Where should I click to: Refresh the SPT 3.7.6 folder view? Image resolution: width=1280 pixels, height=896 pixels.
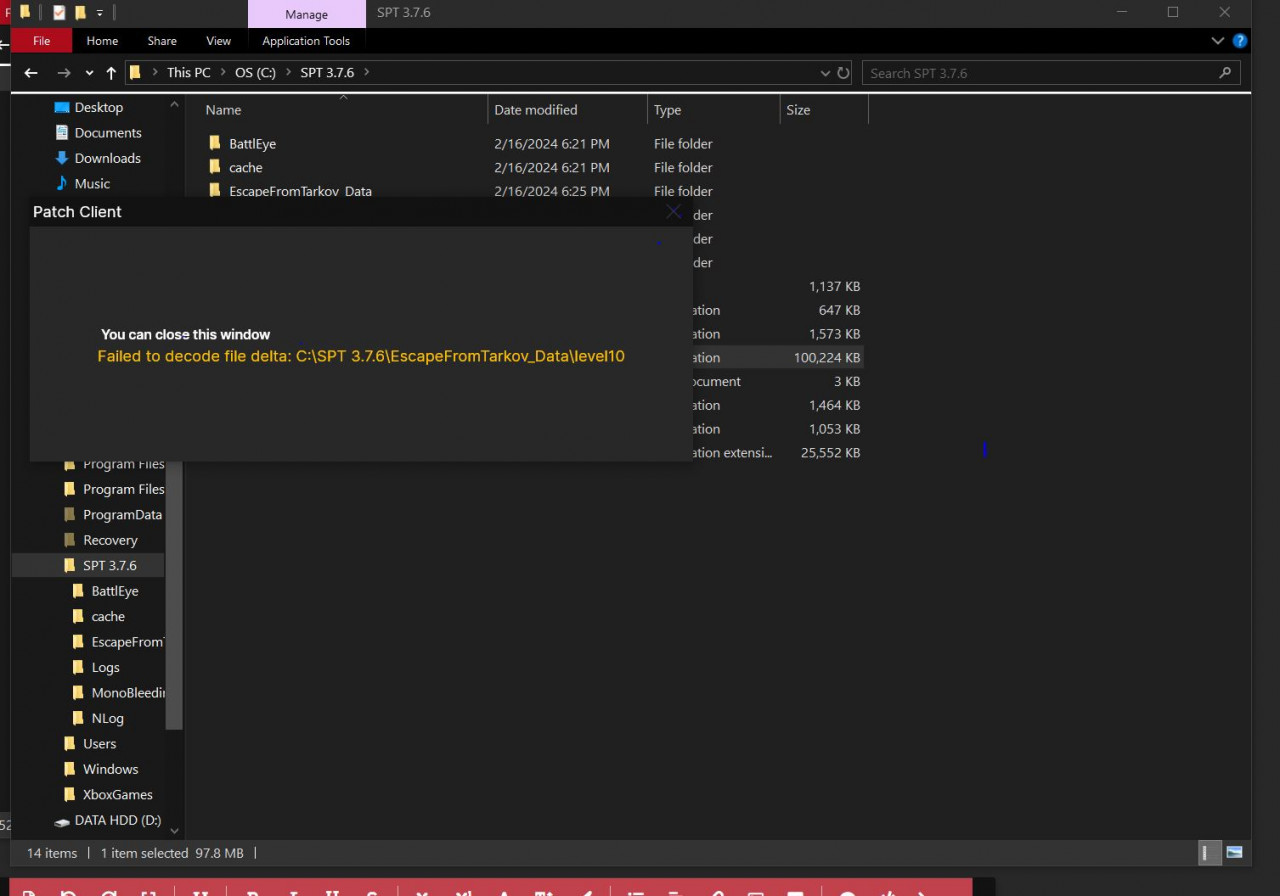843,73
